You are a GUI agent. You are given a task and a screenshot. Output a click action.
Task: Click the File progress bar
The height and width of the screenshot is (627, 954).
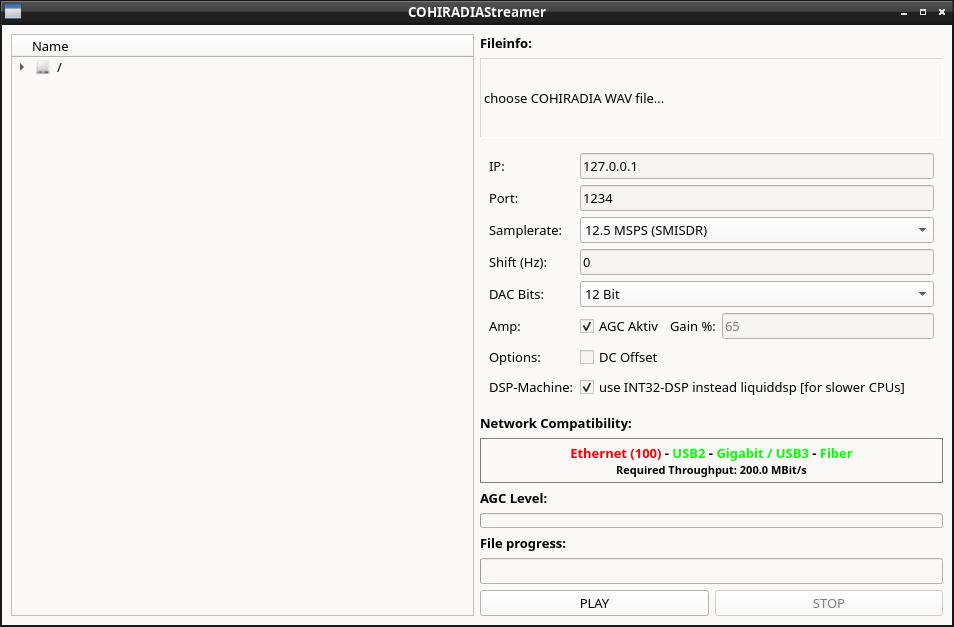[711, 571]
